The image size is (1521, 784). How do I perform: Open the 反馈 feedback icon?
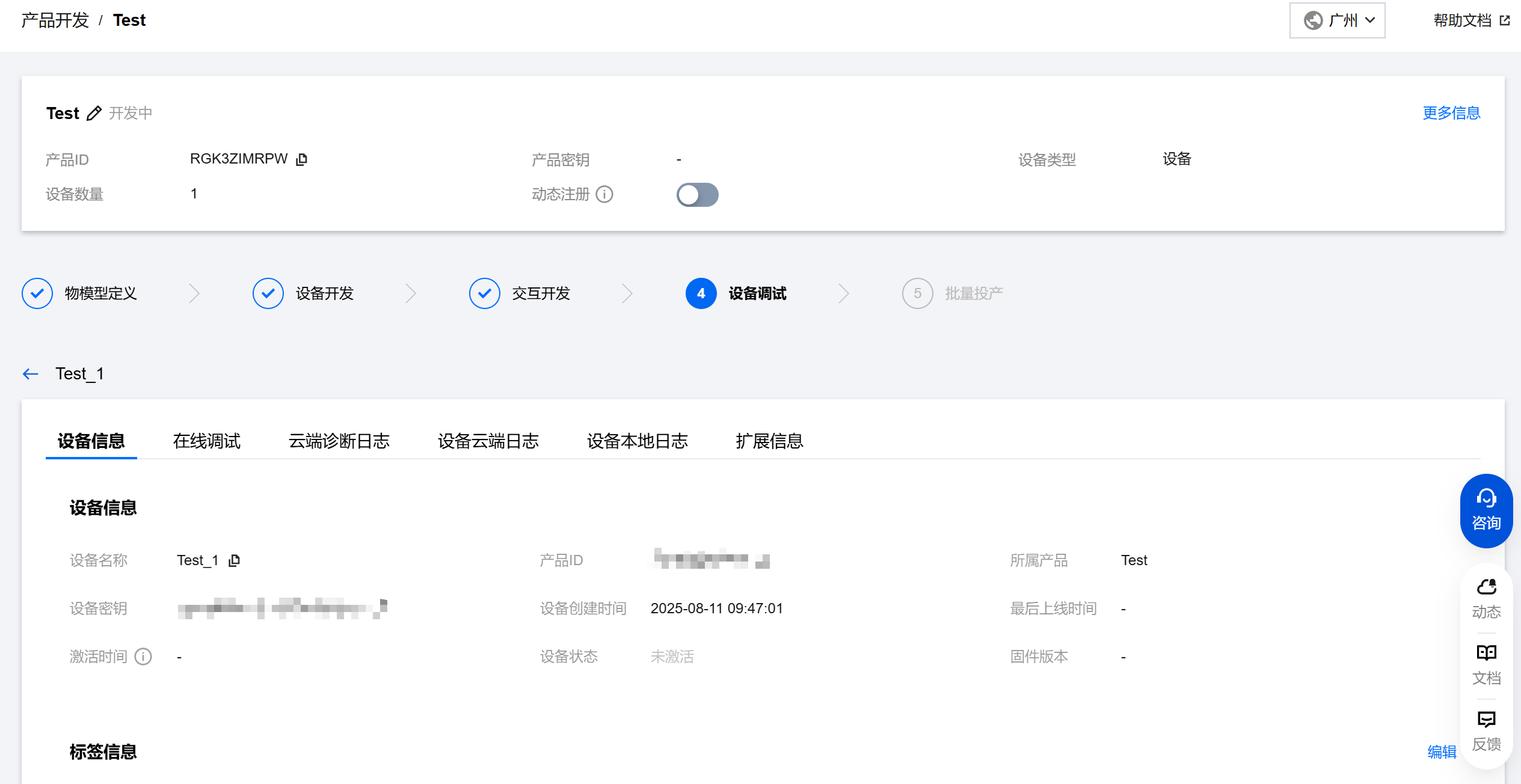tap(1486, 730)
